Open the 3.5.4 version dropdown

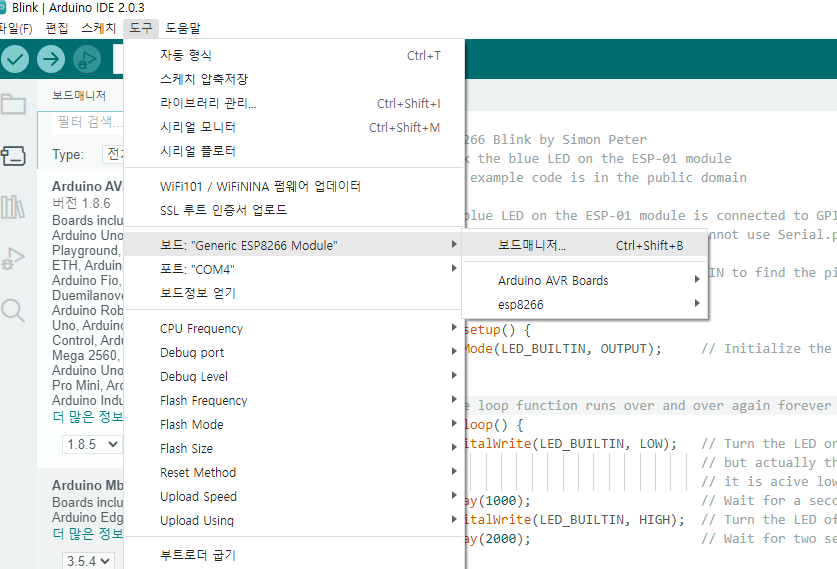tap(88, 561)
